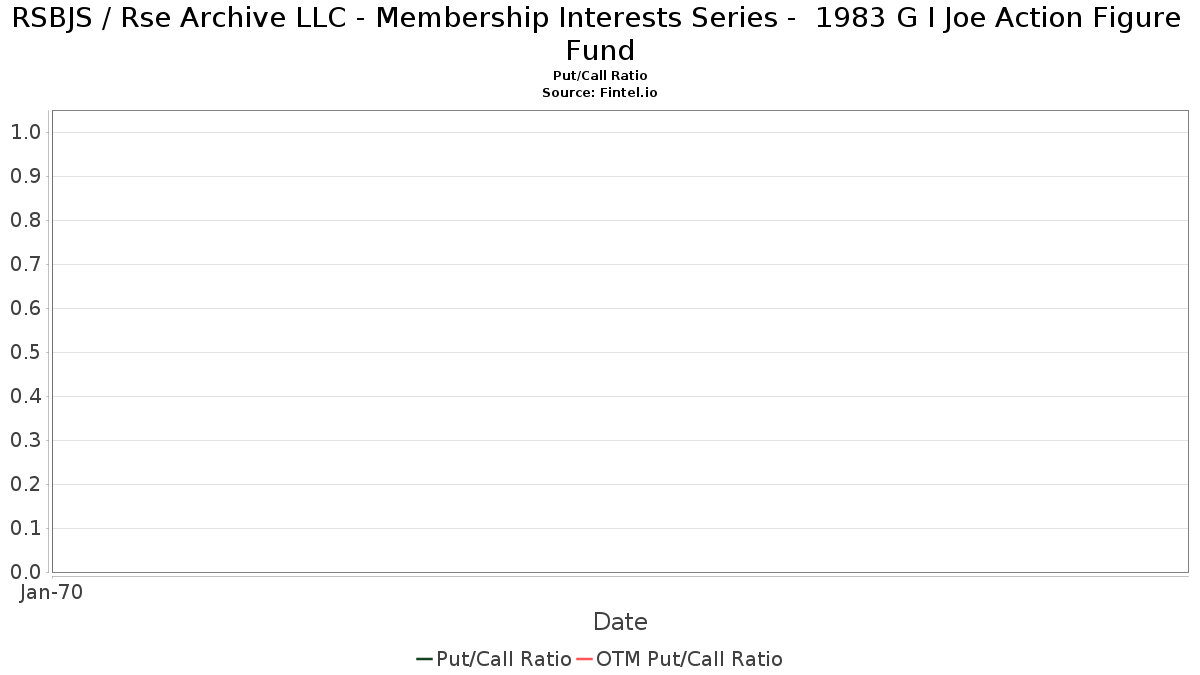Toggle the OTM Put/Call Ratio legend label

coord(689,659)
